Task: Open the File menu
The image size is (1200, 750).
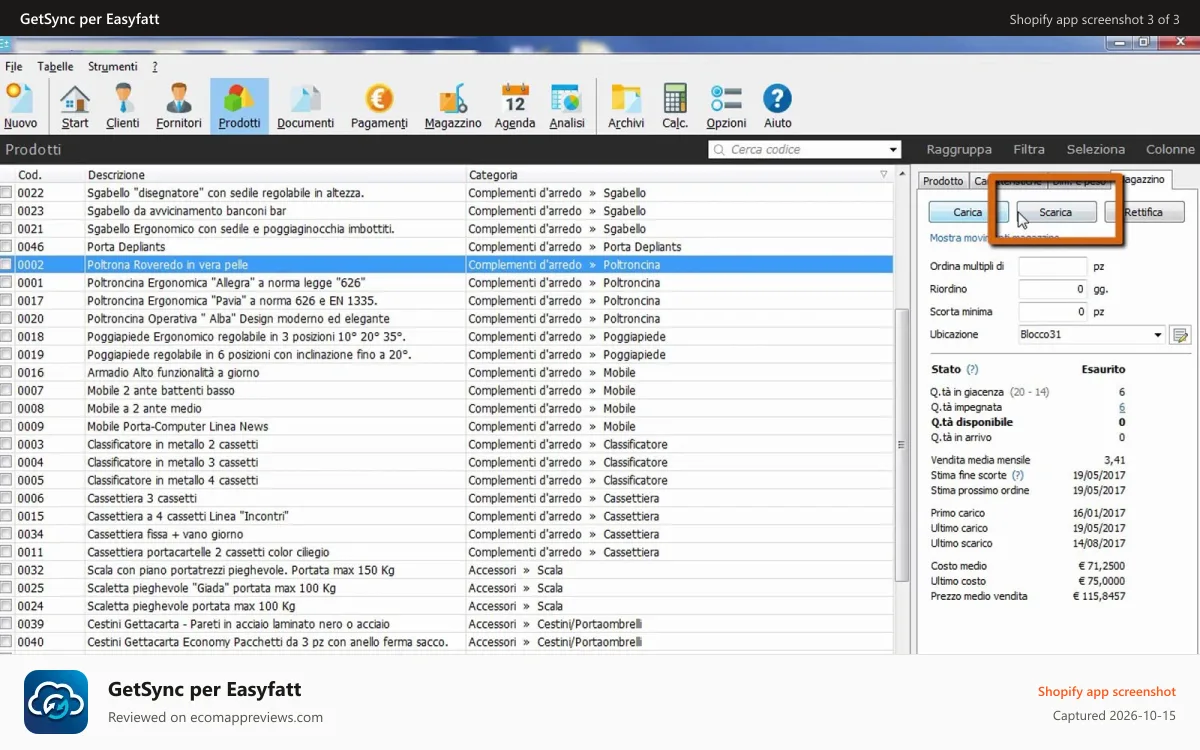Action: (x=14, y=67)
